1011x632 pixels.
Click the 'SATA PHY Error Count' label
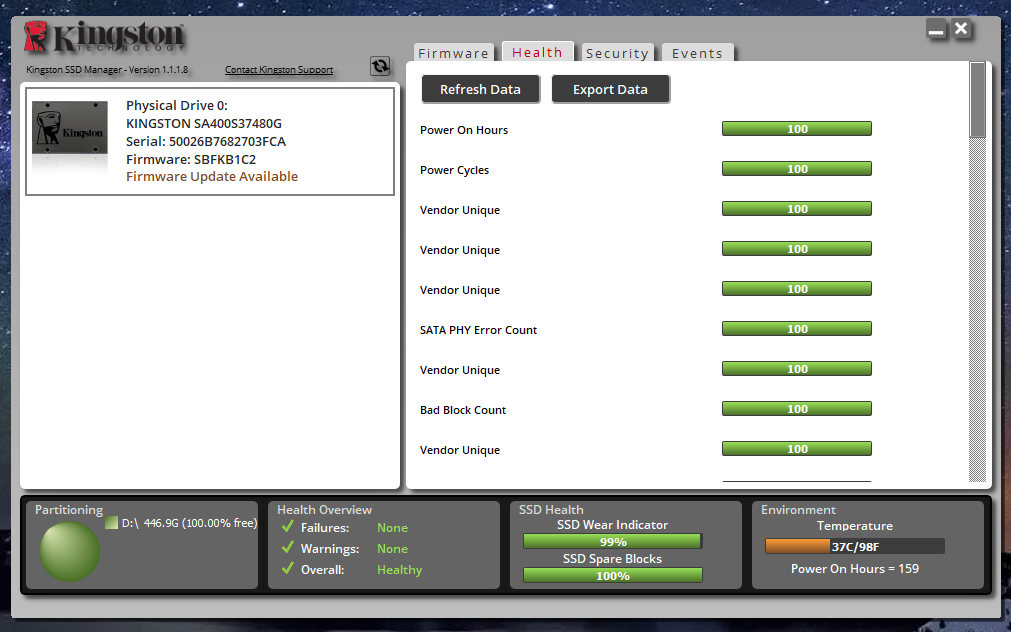tap(478, 330)
